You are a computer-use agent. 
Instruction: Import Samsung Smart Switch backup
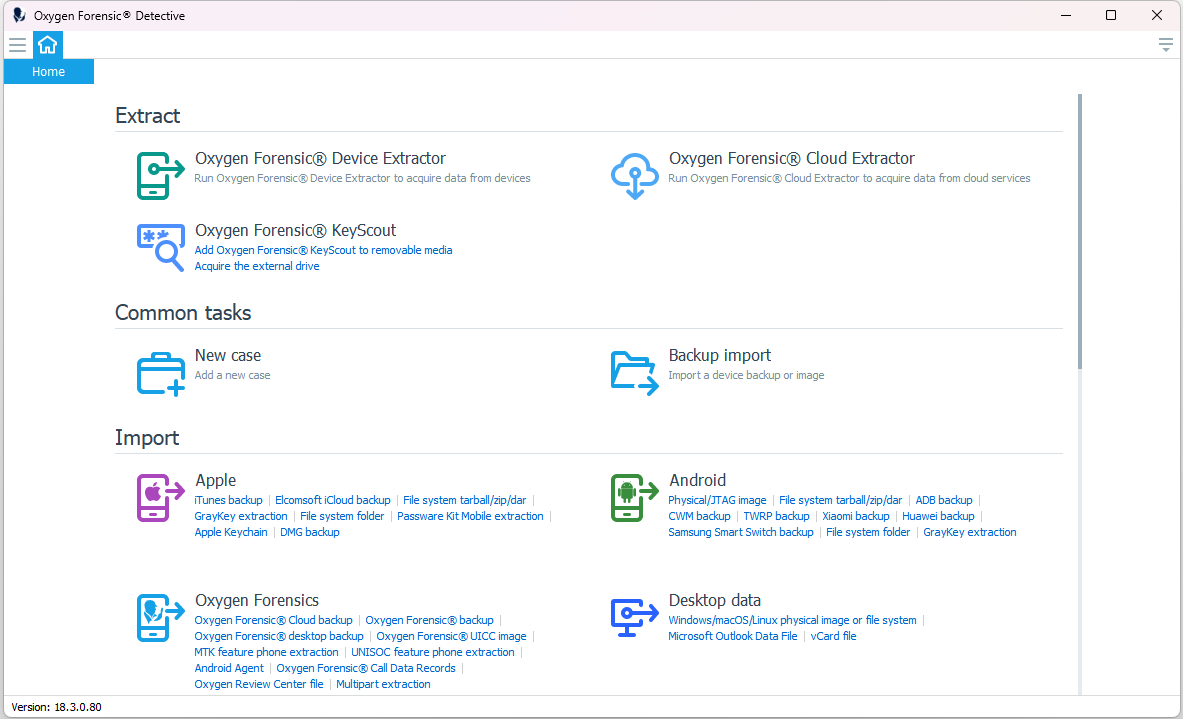click(741, 532)
